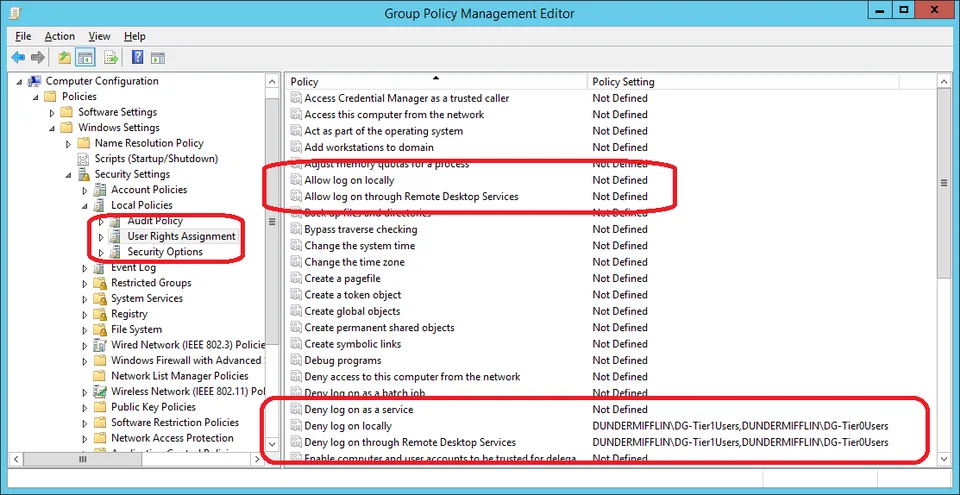Collapse the Windows Settings node

[x=52, y=128]
